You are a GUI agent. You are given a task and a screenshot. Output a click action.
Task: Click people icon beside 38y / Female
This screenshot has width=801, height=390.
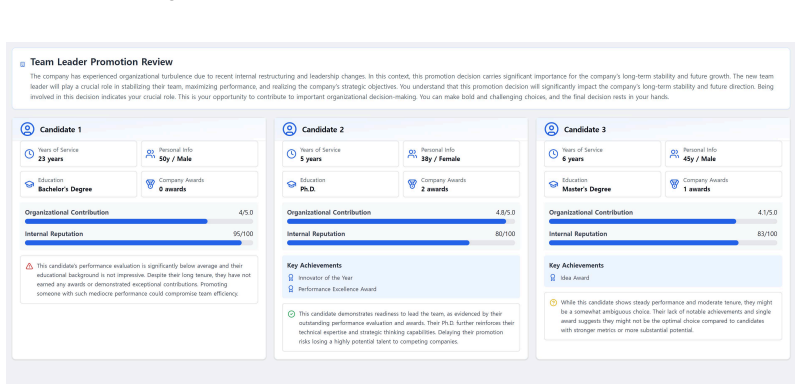[412, 154]
